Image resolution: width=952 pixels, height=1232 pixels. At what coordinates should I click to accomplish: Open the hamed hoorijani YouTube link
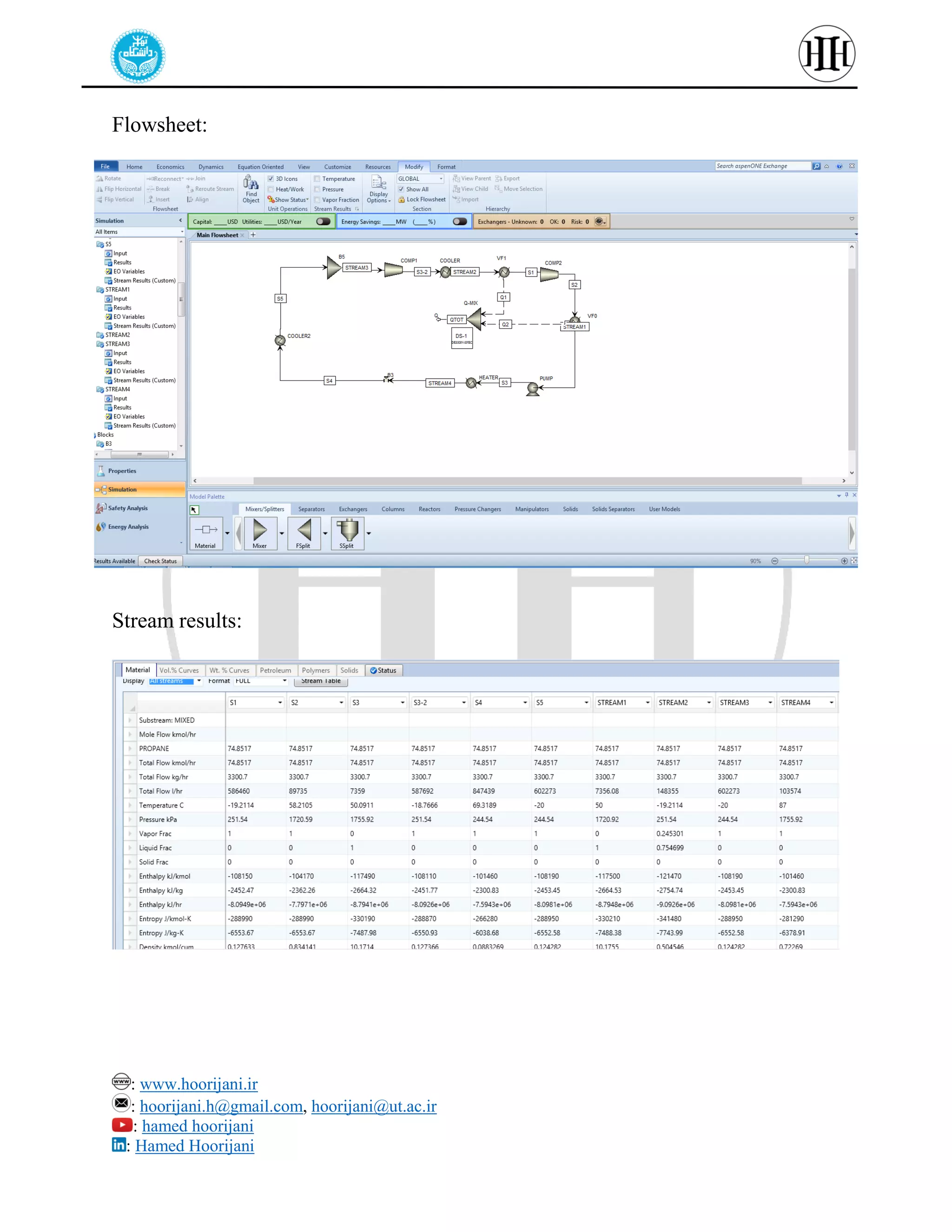point(198,1126)
